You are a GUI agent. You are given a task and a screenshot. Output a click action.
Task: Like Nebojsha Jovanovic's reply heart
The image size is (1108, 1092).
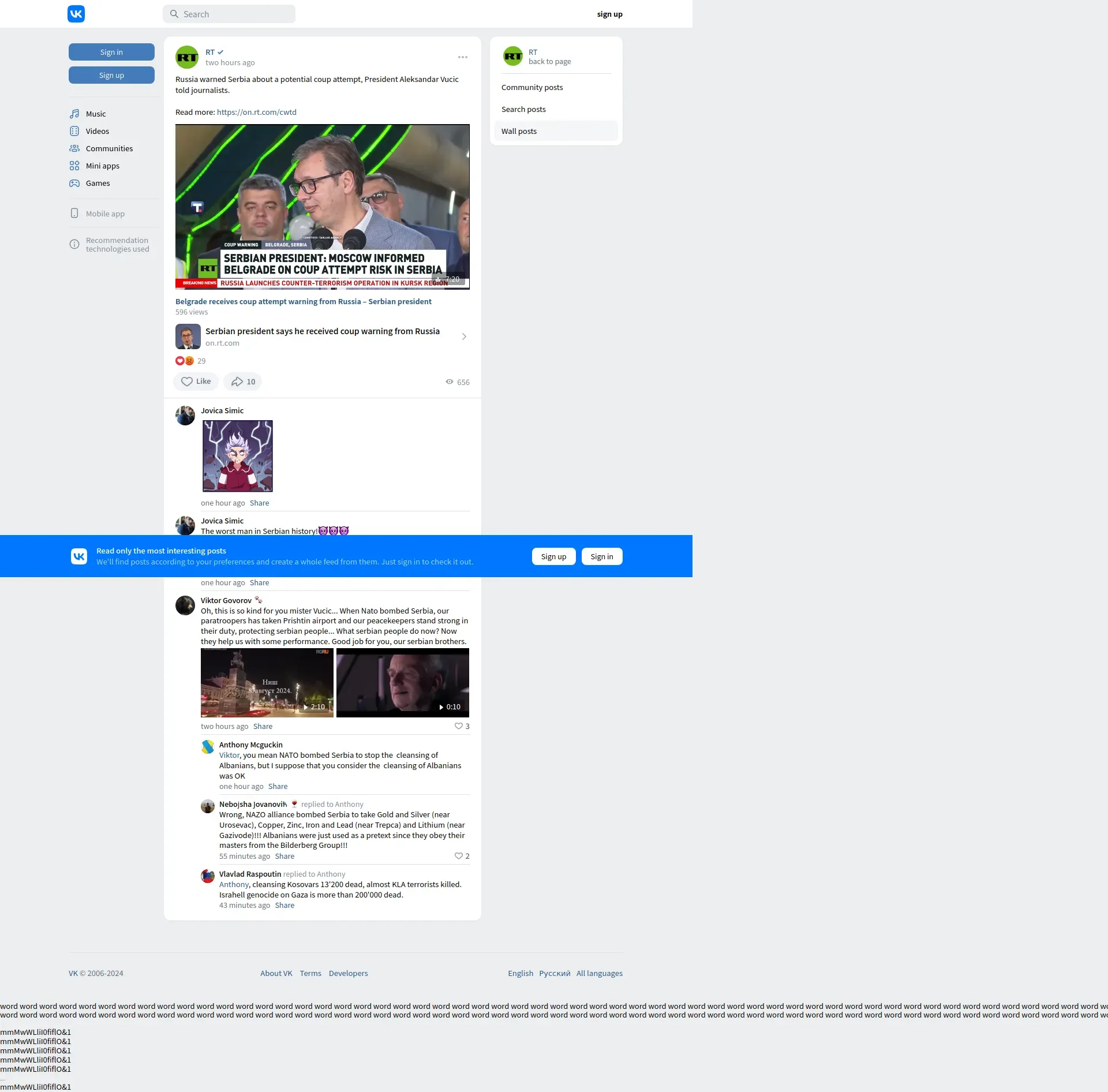pos(459,856)
